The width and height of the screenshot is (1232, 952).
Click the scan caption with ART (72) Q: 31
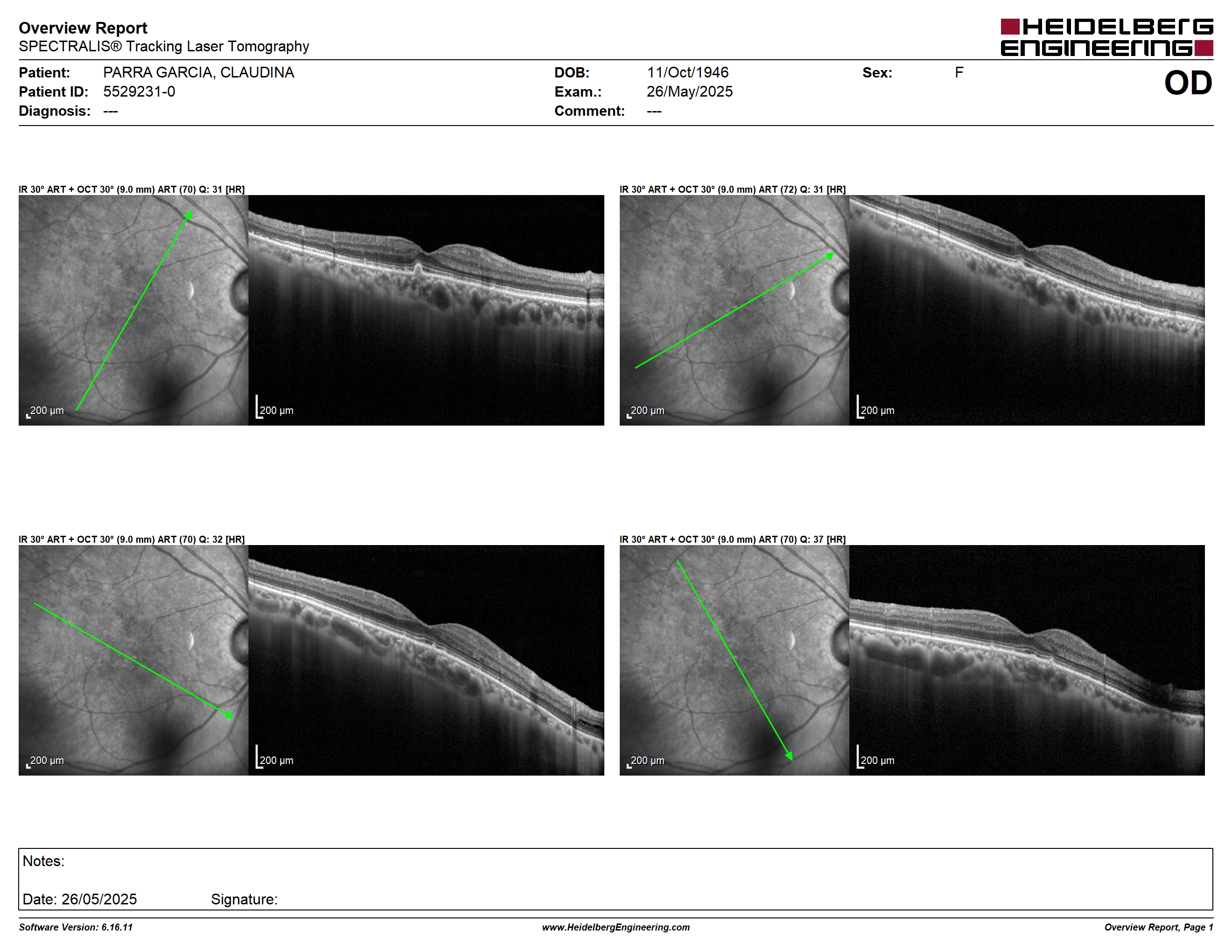coord(733,189)
